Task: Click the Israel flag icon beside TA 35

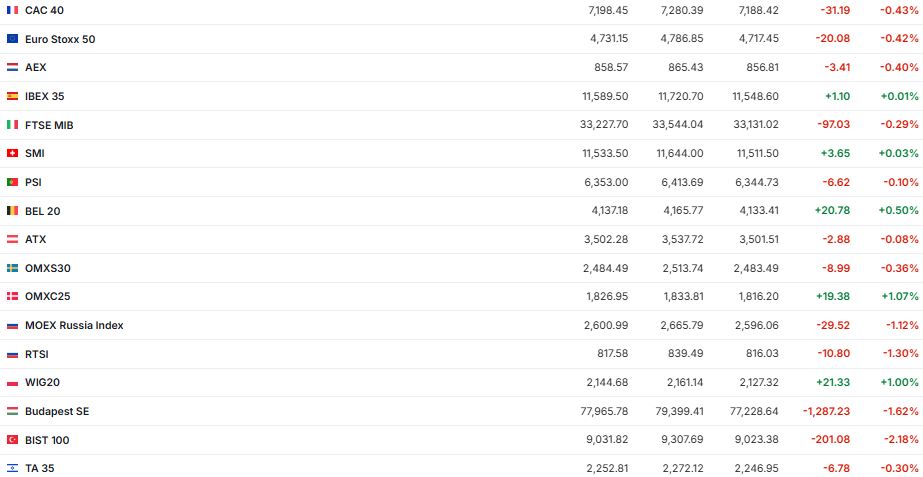Action: pos(12,468)
